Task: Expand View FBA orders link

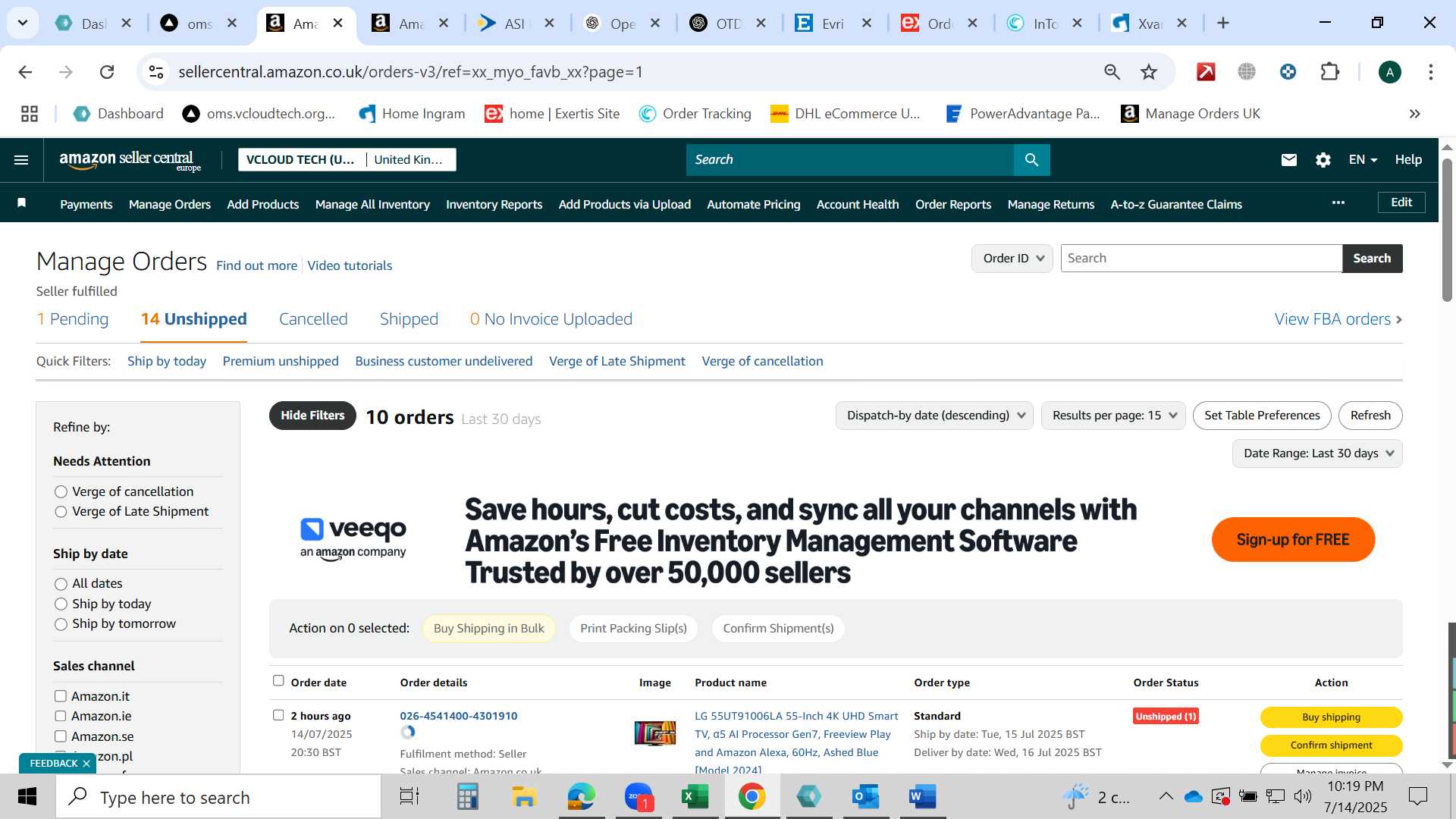Action: pyautogui.click(x=1338, y=319)
